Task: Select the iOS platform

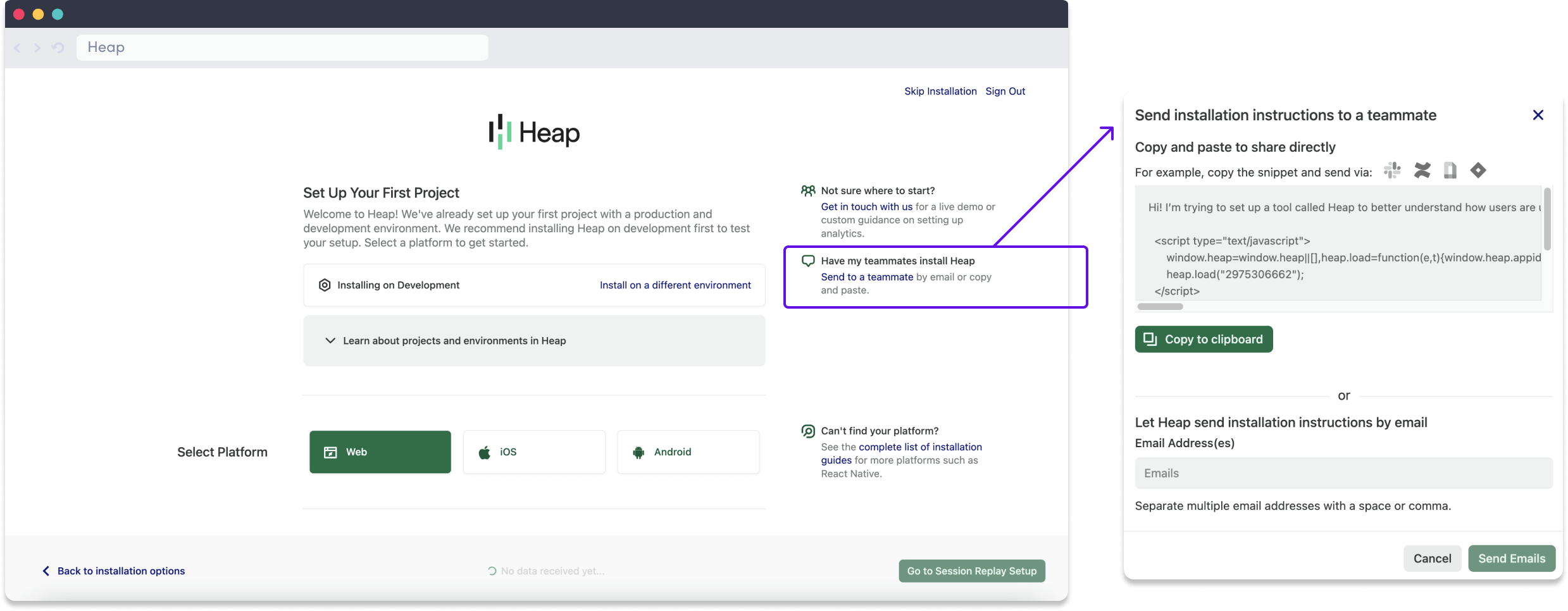Action: [534, 452]
